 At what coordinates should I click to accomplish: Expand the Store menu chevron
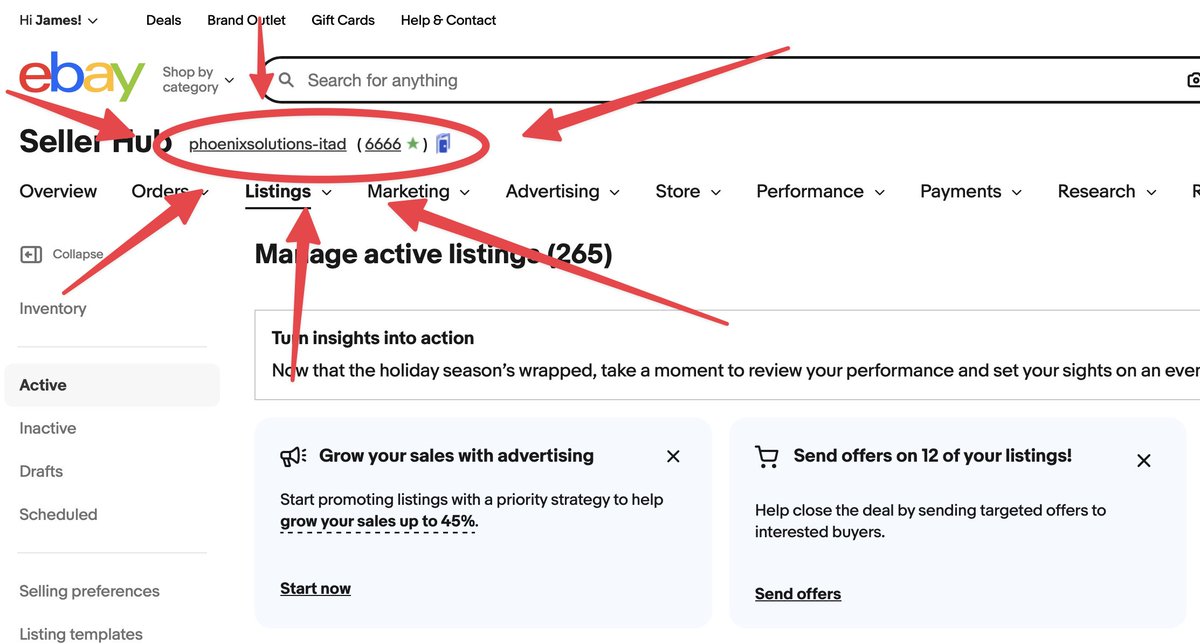(x=715, y=192)
